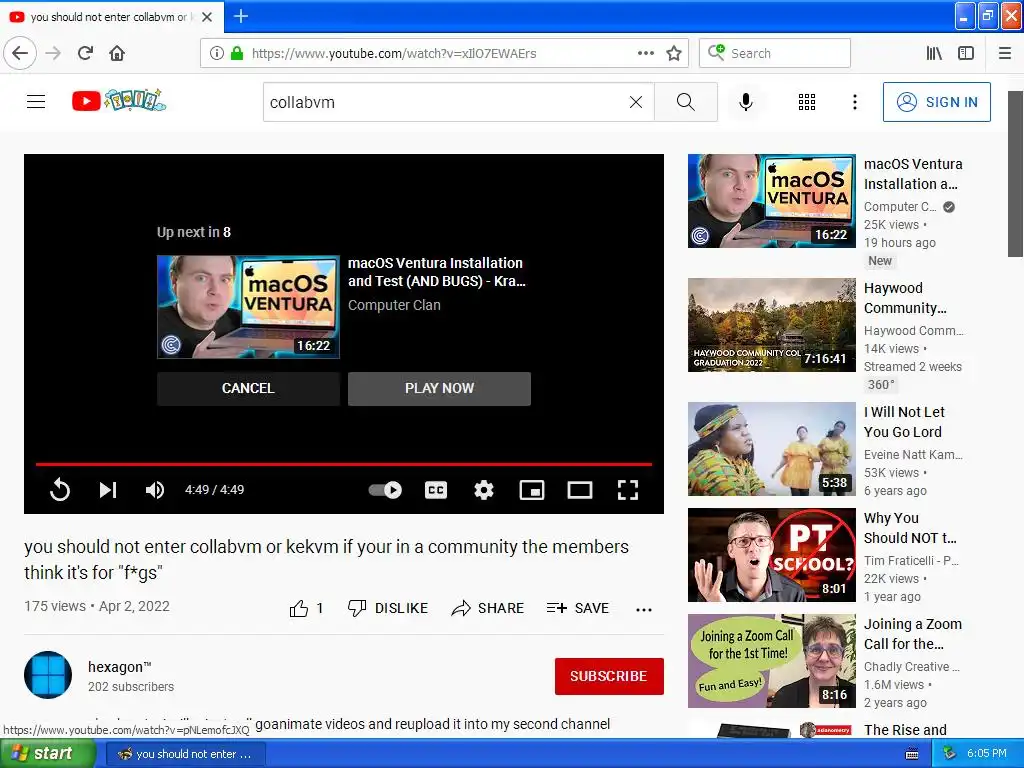Open the browser home page
Image resolution: width=1024 pixels, height=768 pixels.
pyautogui.click(x=117, y=53)
